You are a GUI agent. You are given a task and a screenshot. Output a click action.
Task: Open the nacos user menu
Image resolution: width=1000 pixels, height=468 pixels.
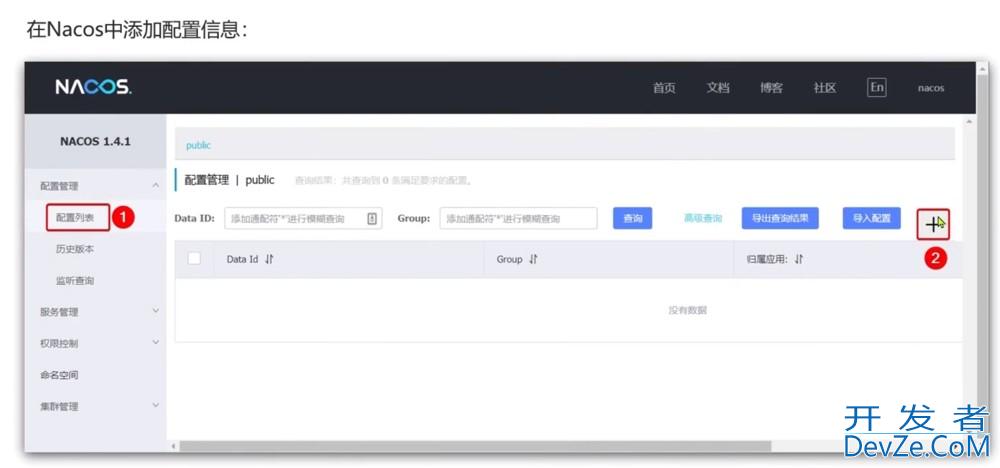(x=931, y=88)
